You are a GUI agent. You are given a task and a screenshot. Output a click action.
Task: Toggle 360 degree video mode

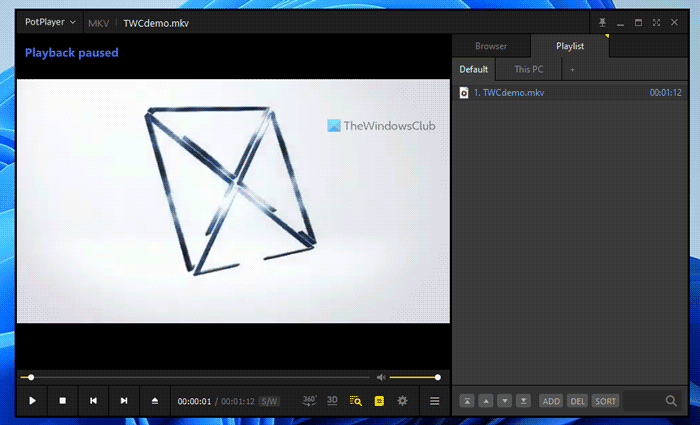pyautogui.click(x=310, y=400)
